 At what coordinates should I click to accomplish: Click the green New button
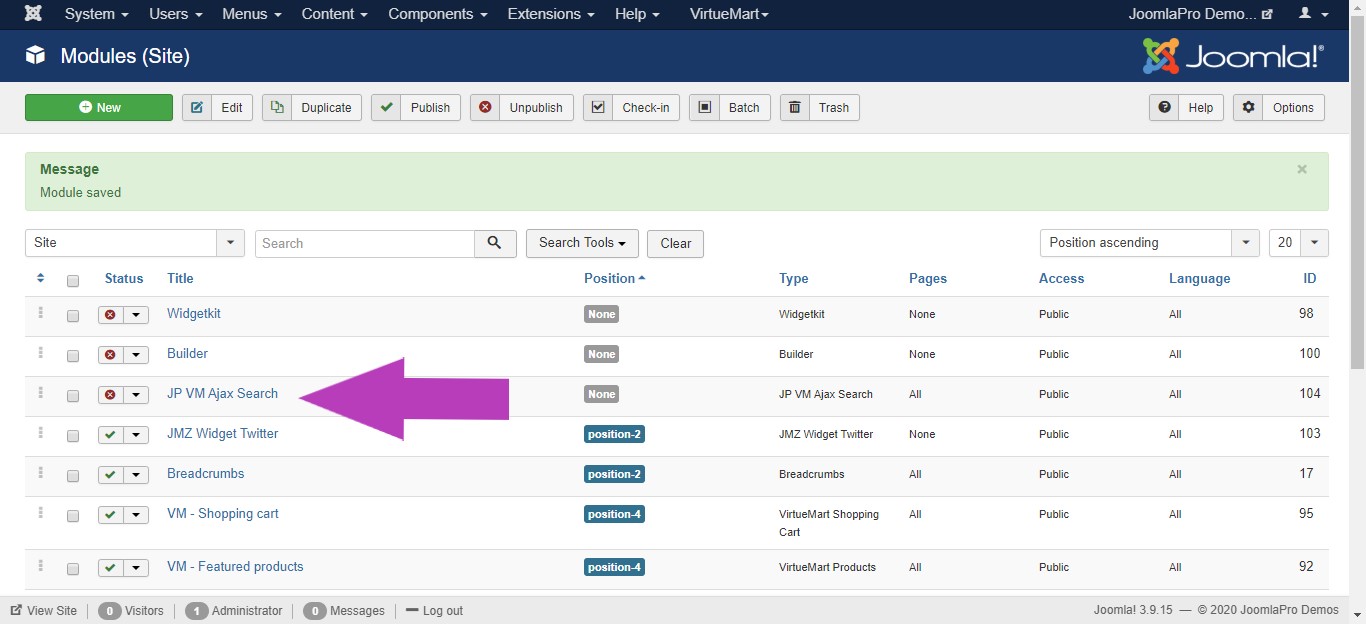tap(99, 108)
